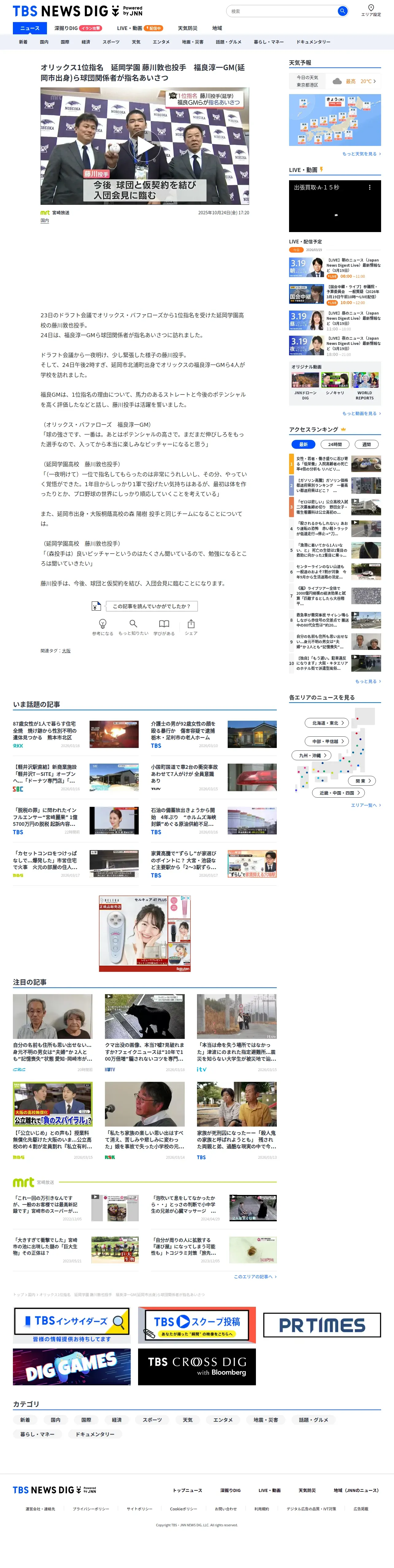The width and height of the screenshot is (394, 1568).
Task: Open the もっと天気を見る link
Action: point(361,154)
